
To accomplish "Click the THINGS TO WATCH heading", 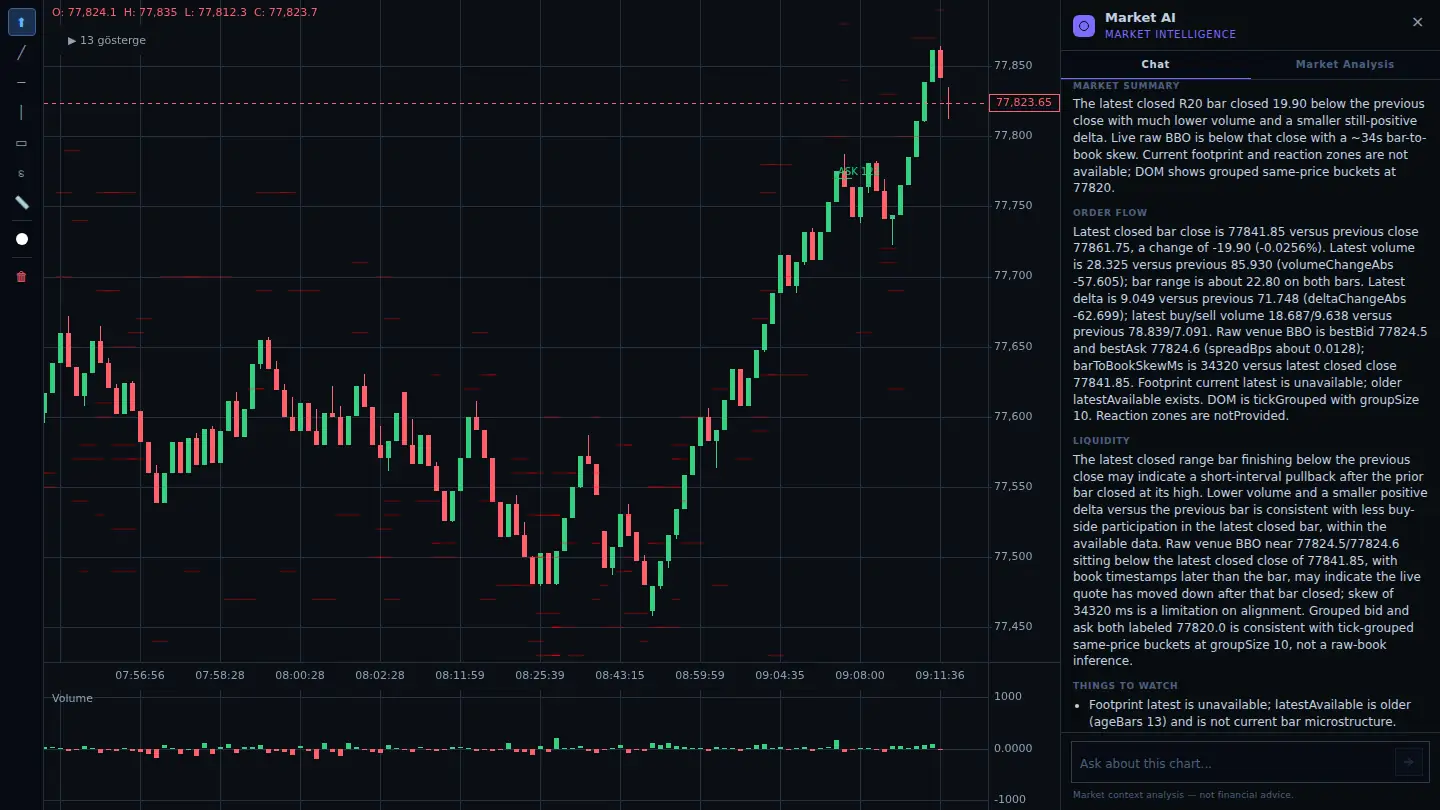I will coord(1125,686).
